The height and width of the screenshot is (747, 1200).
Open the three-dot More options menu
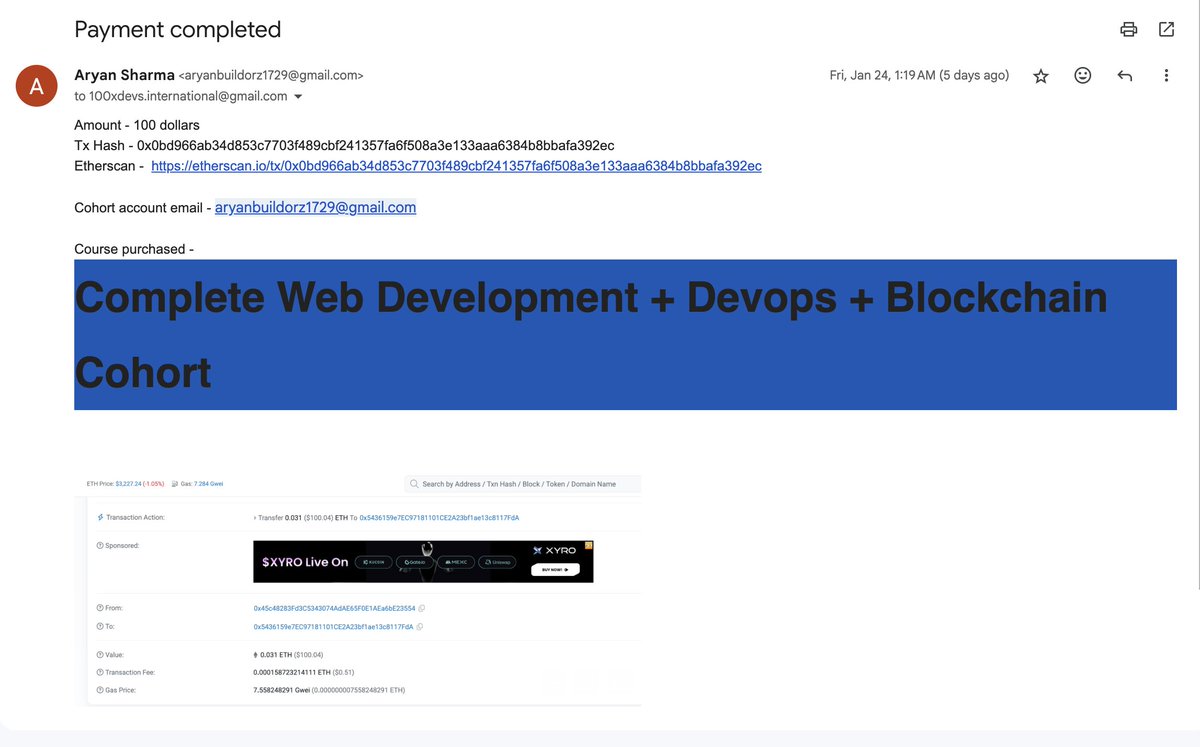1166,76
